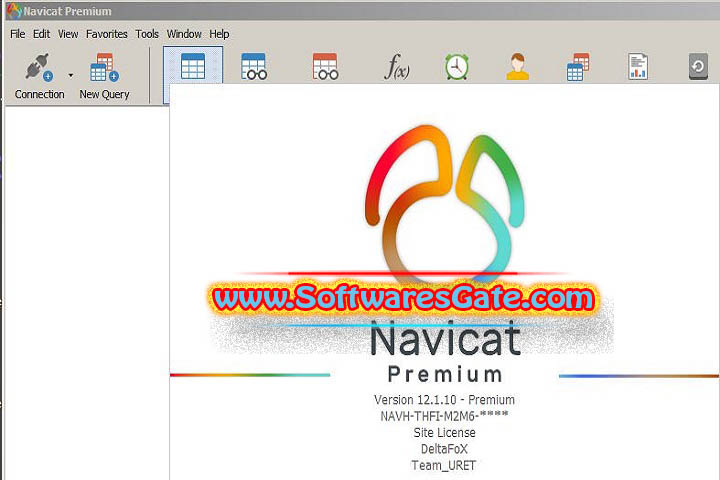Click the Navicat logo in the About splash
Viewport: 720px width, 480px height.
tap(444, 204)
